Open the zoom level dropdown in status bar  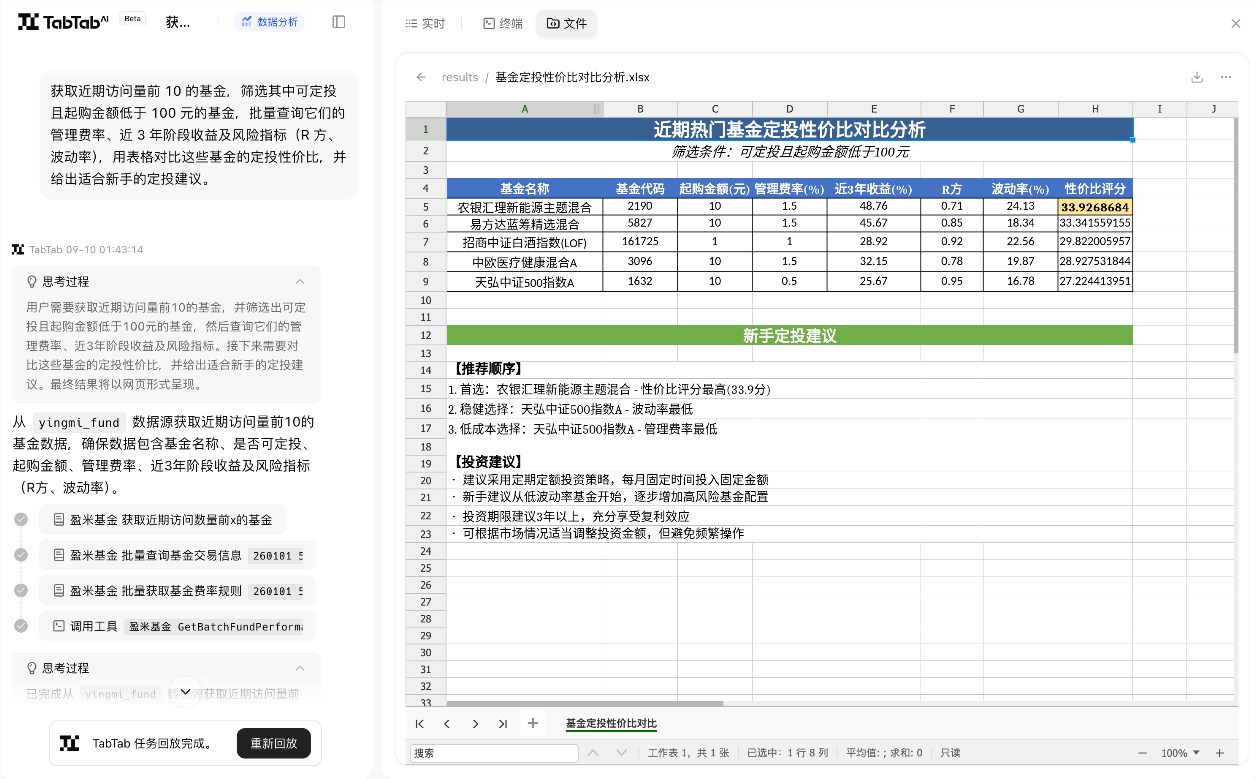[x=1181, y=753]
